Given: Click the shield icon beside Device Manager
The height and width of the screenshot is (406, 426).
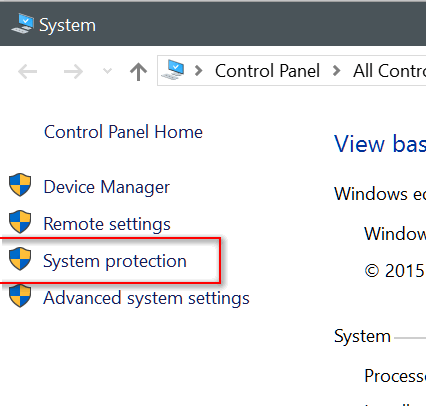Looking at the screenshot, I should 20,185.
